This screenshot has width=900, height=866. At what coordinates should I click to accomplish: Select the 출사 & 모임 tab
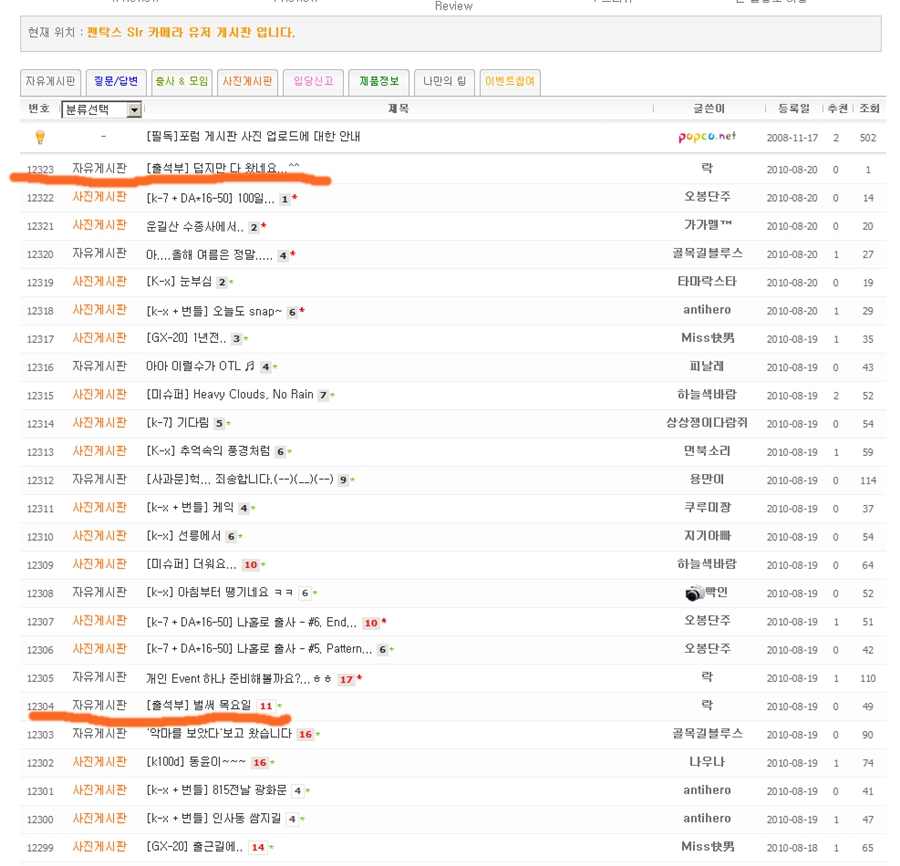[x=182, y=82]
